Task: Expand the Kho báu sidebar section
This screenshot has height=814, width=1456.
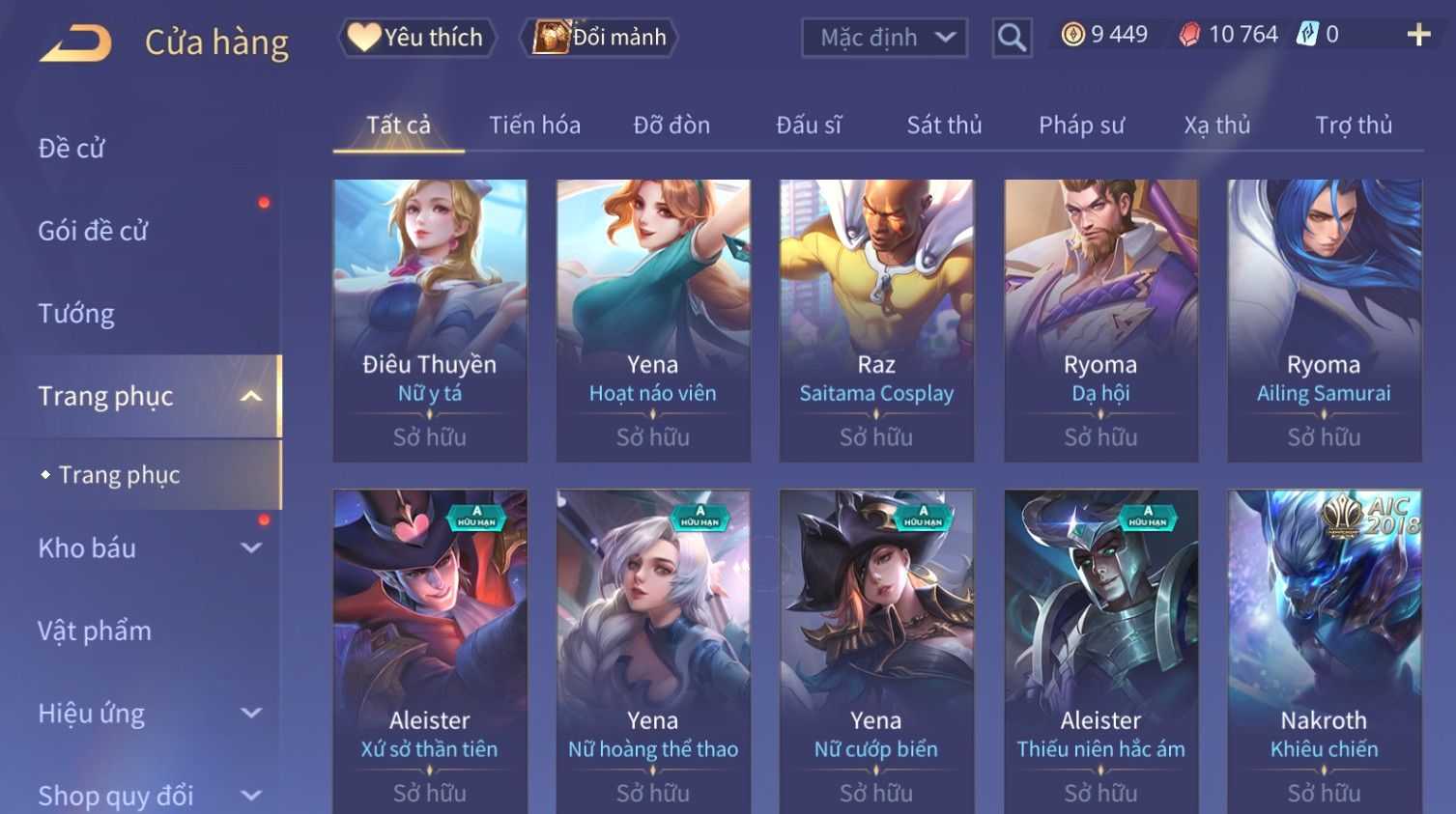Action: pyautogui.click(x=251, y=547)
